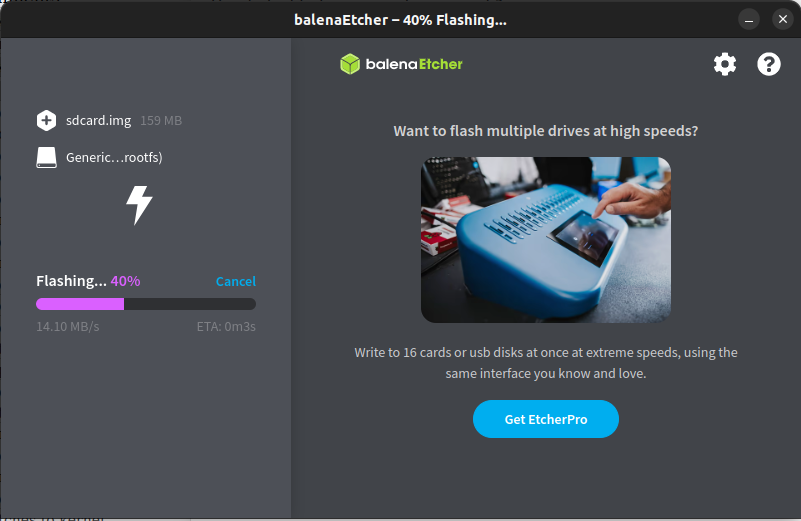801x521 pixels.
Task: Click the "Want to flash multiple drives" heading
Action: click(x=546, y=131)
